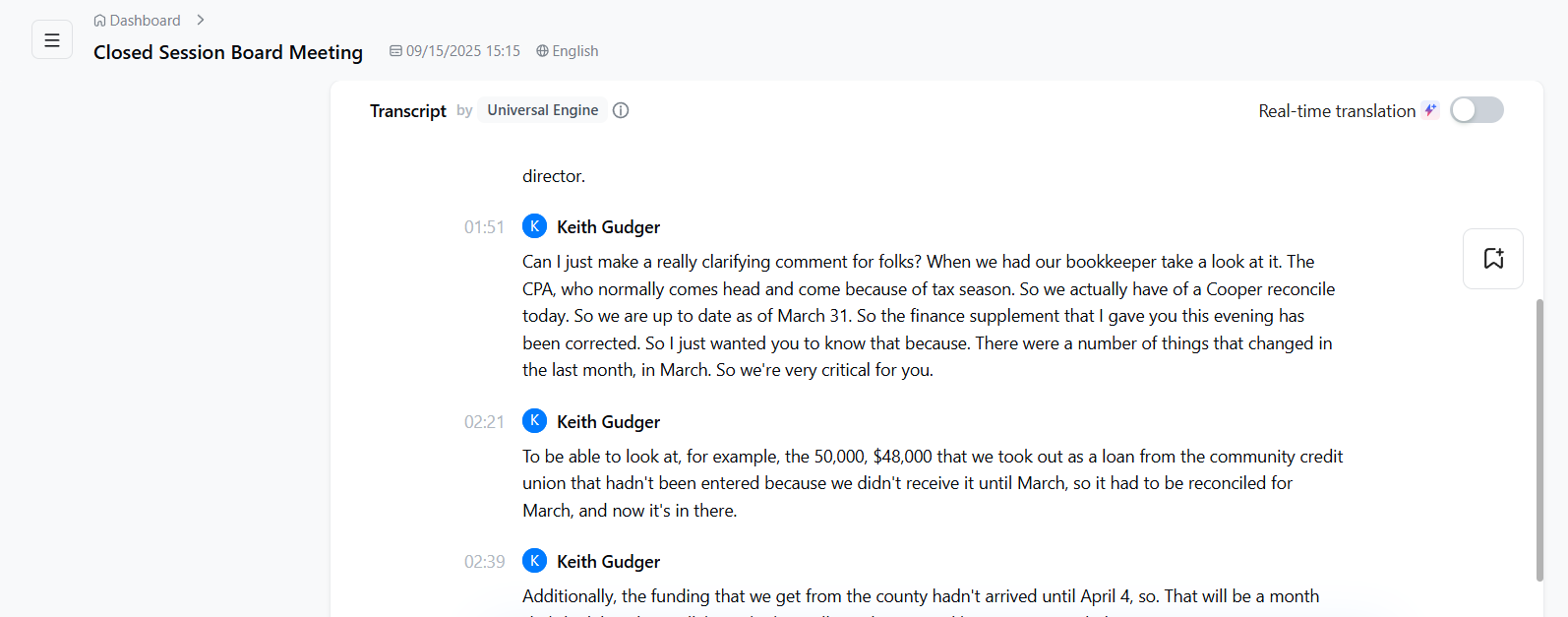The image size is (1568, 617).
Task: Click the Universal Engine info icon
Action: tap(621, 110)
